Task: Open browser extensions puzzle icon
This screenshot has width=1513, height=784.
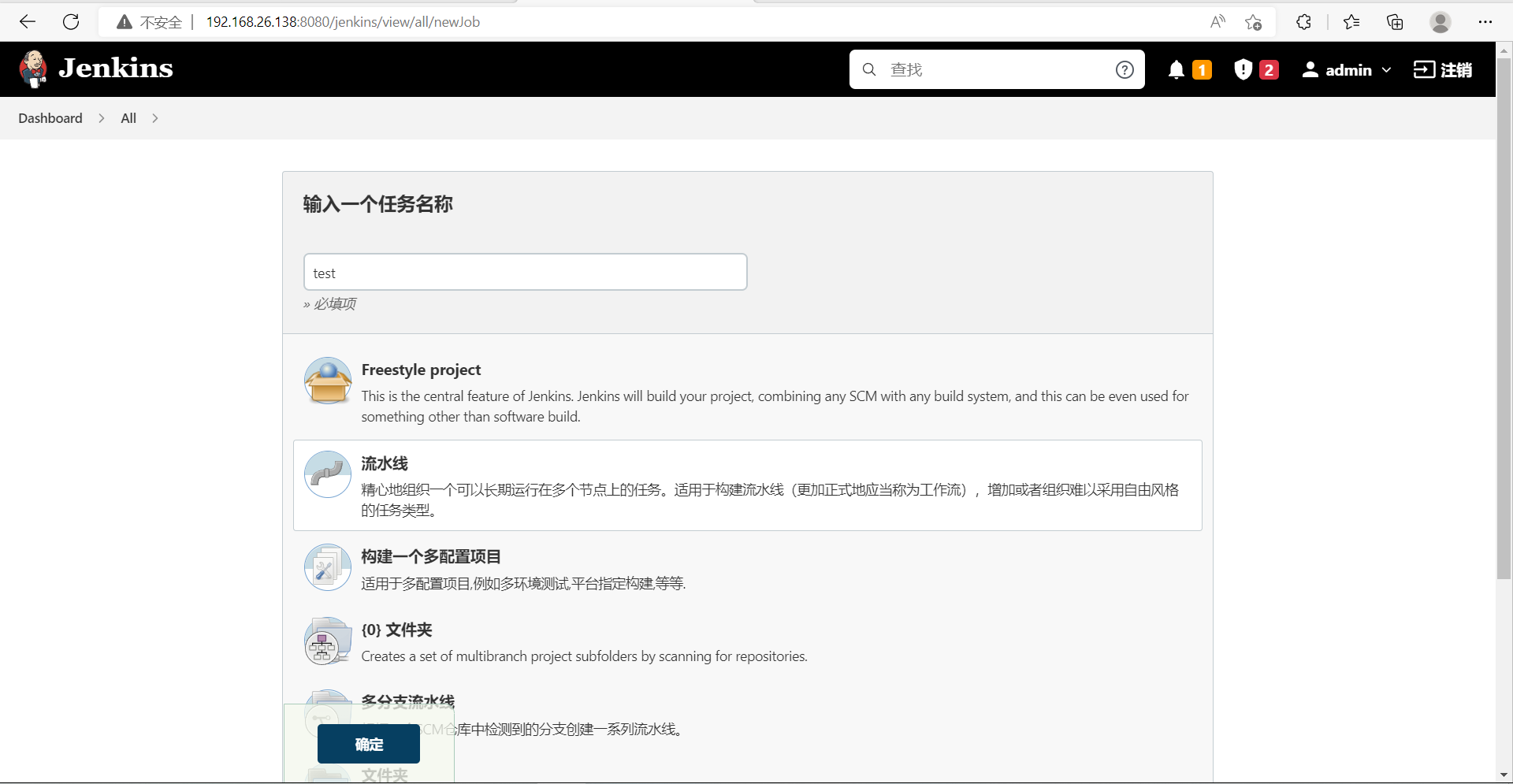Action: 1303,22
